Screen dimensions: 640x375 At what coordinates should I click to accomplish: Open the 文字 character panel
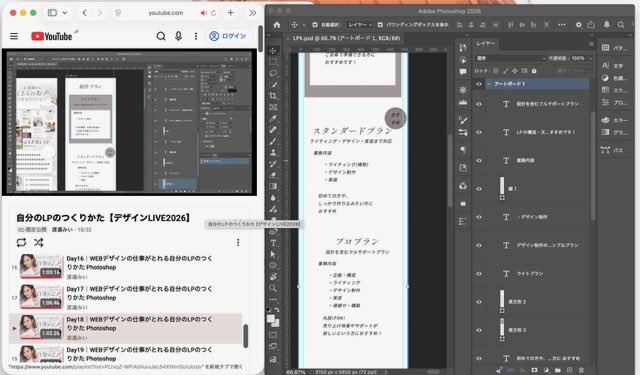(613, 66)
